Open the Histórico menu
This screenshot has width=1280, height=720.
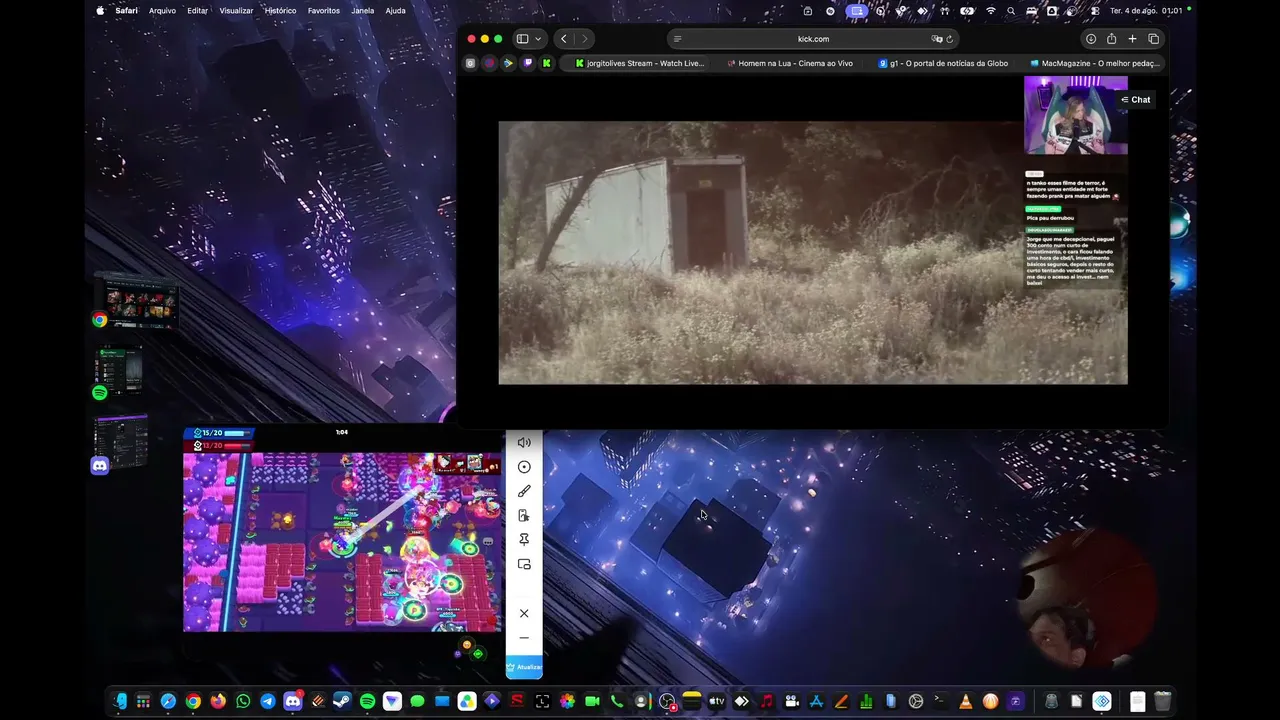pos(280,10)
